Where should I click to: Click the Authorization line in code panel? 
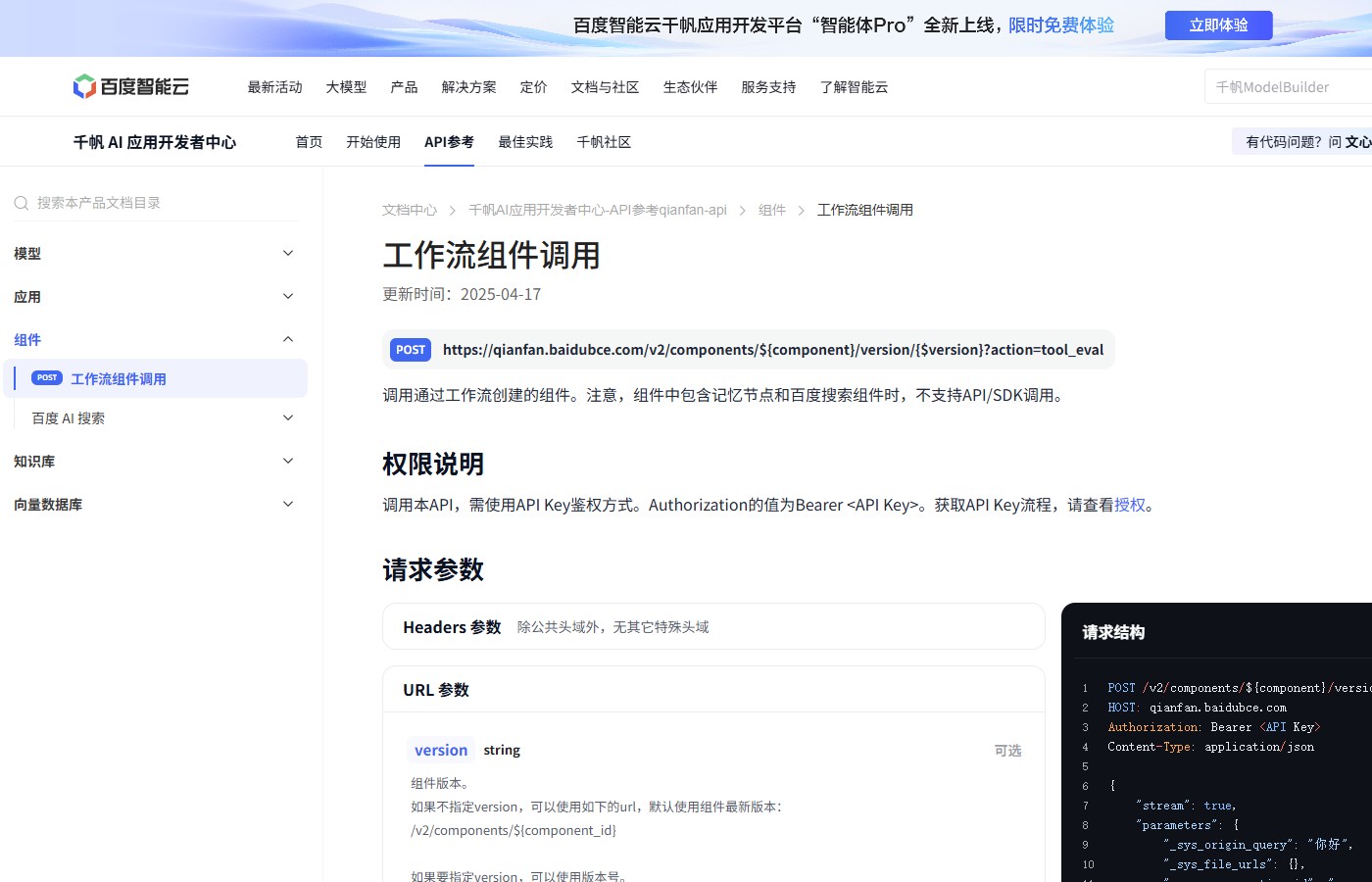[1213, 727]
